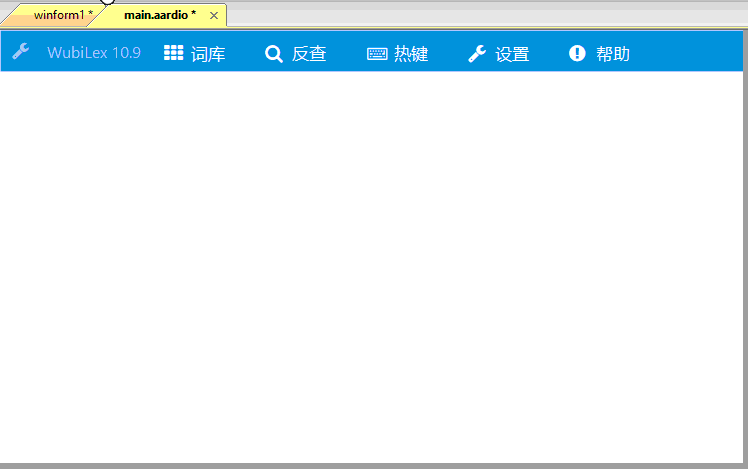Click the WubiLex 10.9 title text
Screen dimensions: 748x469
[x=94, y=52]
